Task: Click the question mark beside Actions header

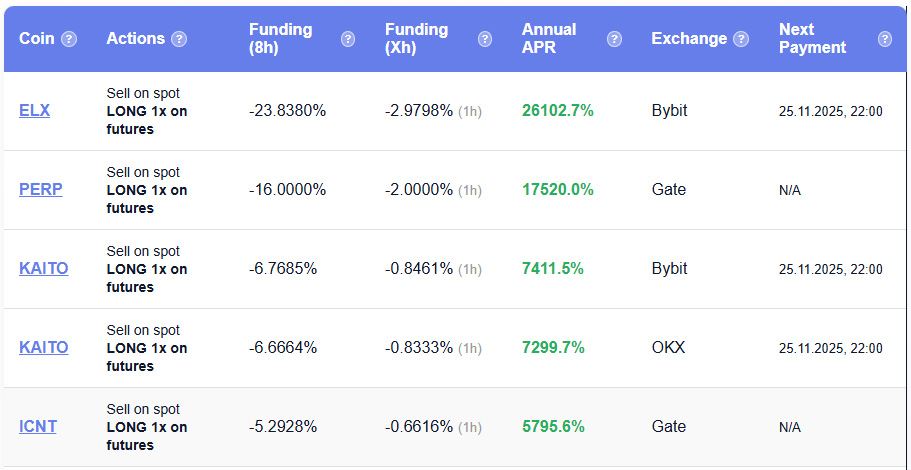Action: click(179, 39)
